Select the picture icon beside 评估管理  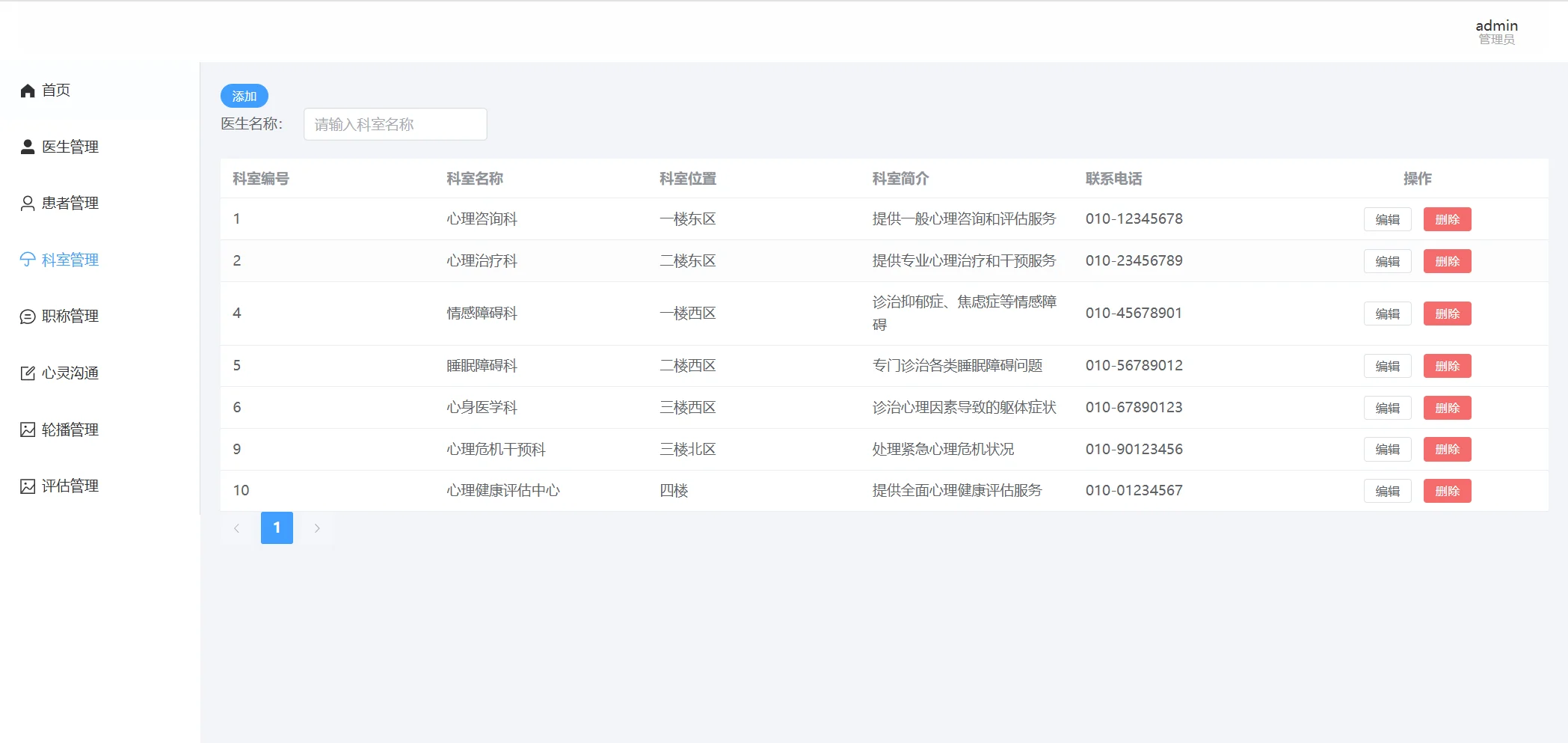coord(28,485)
